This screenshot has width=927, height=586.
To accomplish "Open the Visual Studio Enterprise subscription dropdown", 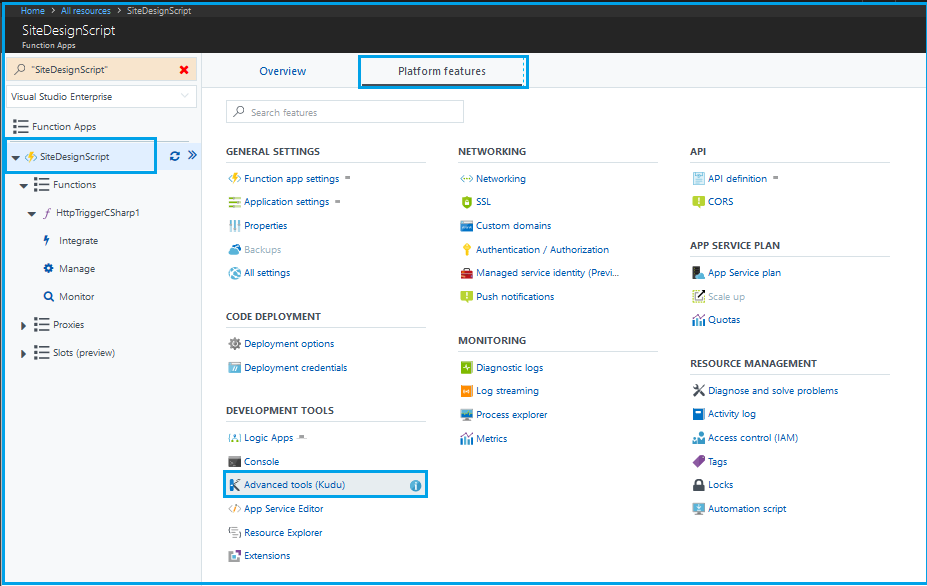I will point(101,96).
